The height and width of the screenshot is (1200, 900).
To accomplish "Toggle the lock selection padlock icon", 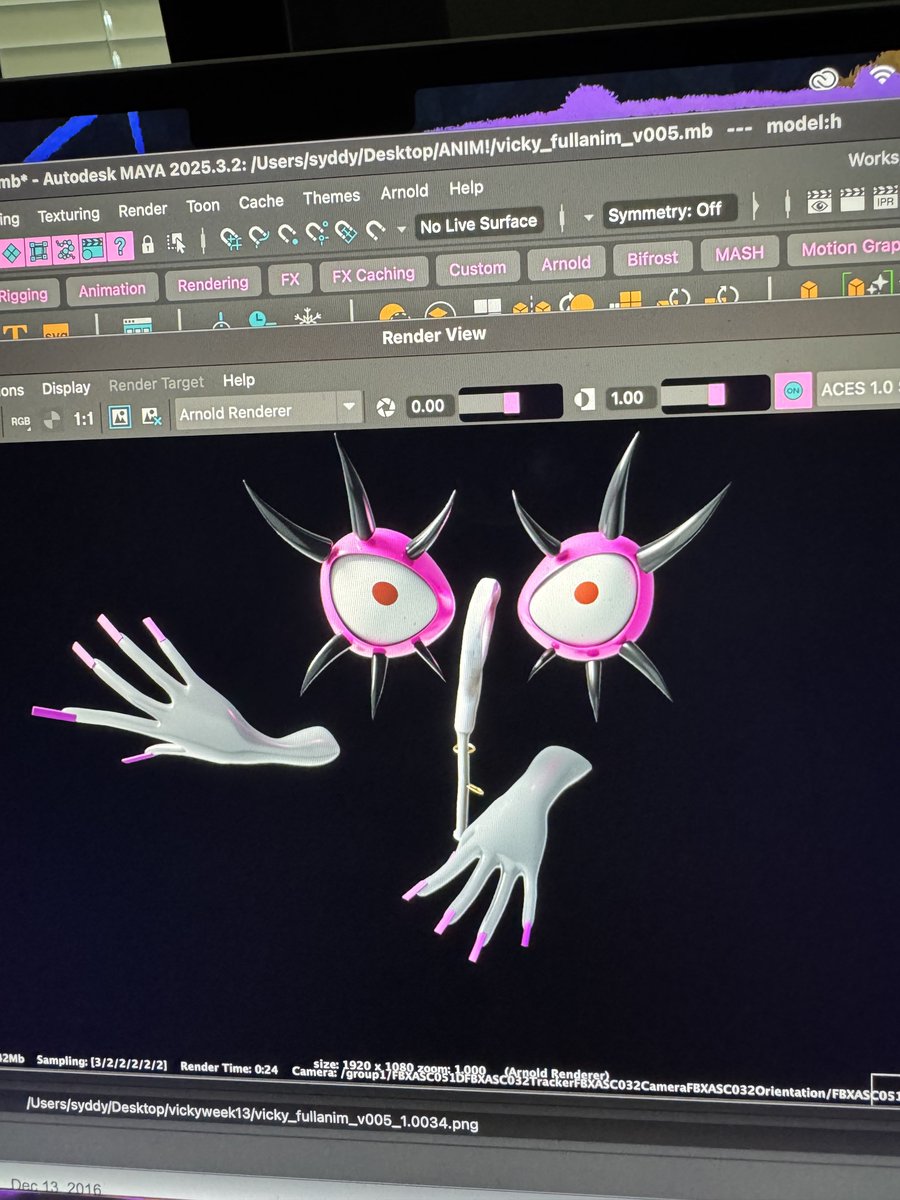I will [x=147, y=244].
